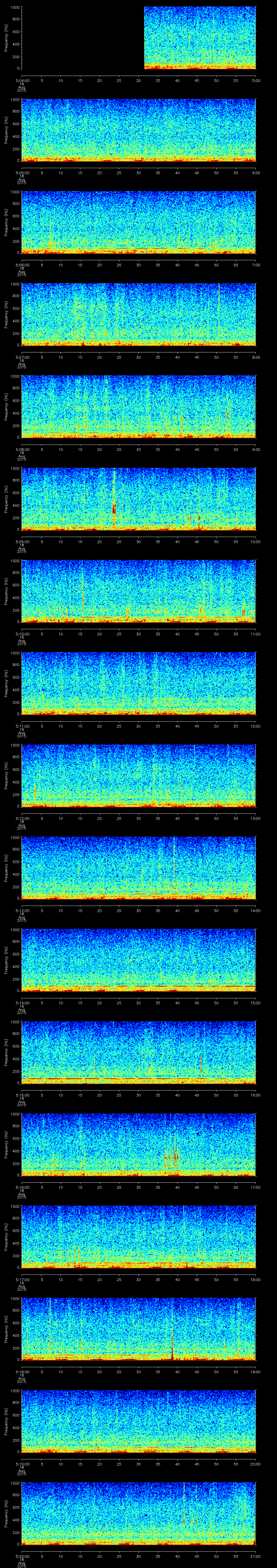Click the empty black region of the 5:04:00 spectrogram

(x=82, y=38)
